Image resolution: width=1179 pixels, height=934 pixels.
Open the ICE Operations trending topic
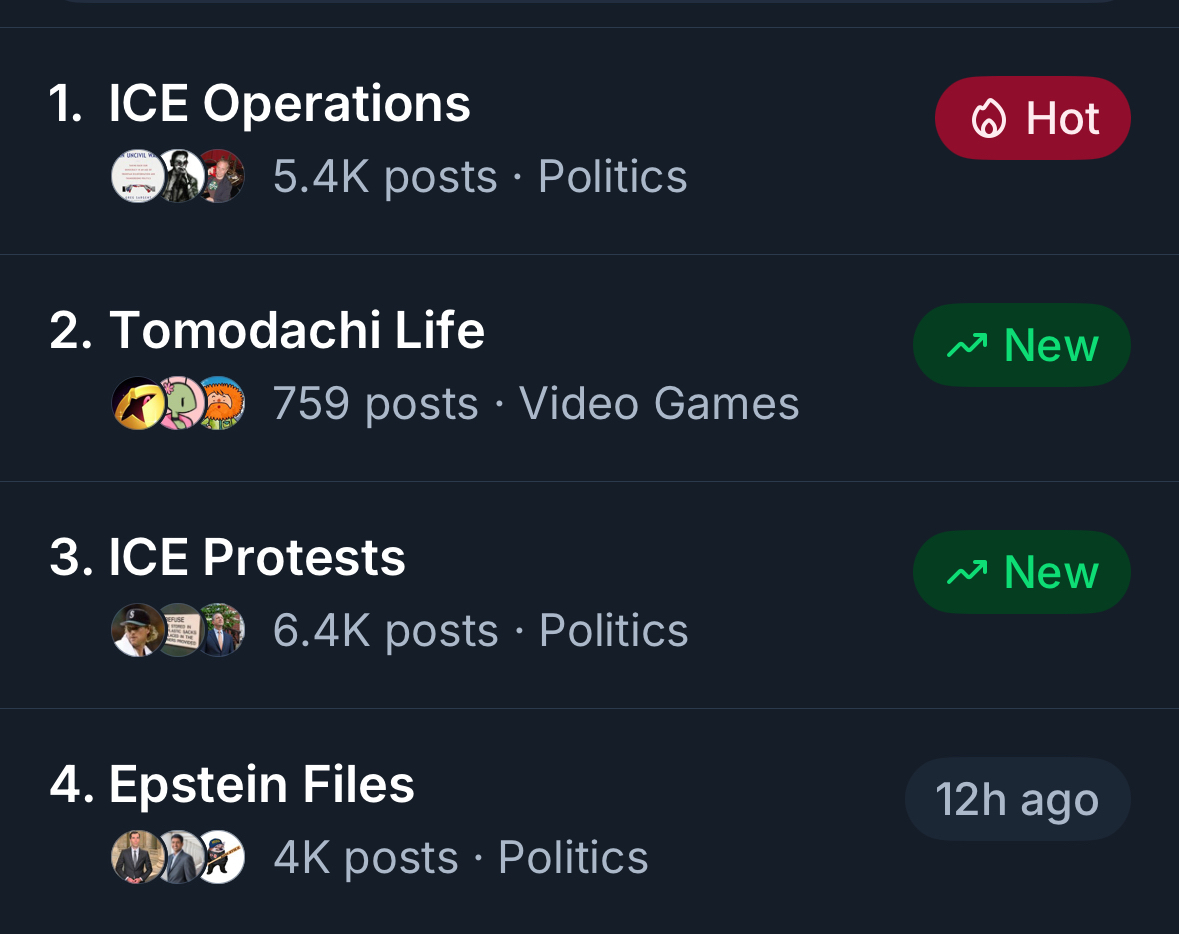point(289,104)
